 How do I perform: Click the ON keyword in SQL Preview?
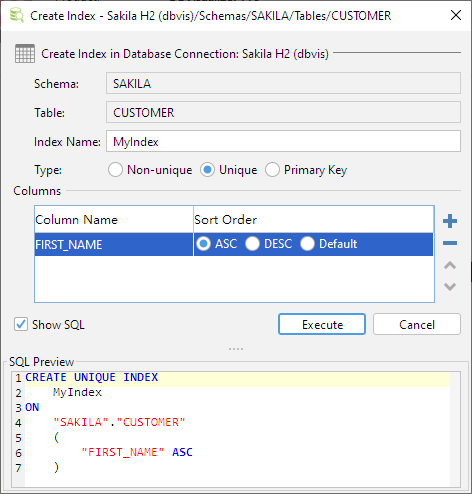pyautogui.click(x=32, y=407)
